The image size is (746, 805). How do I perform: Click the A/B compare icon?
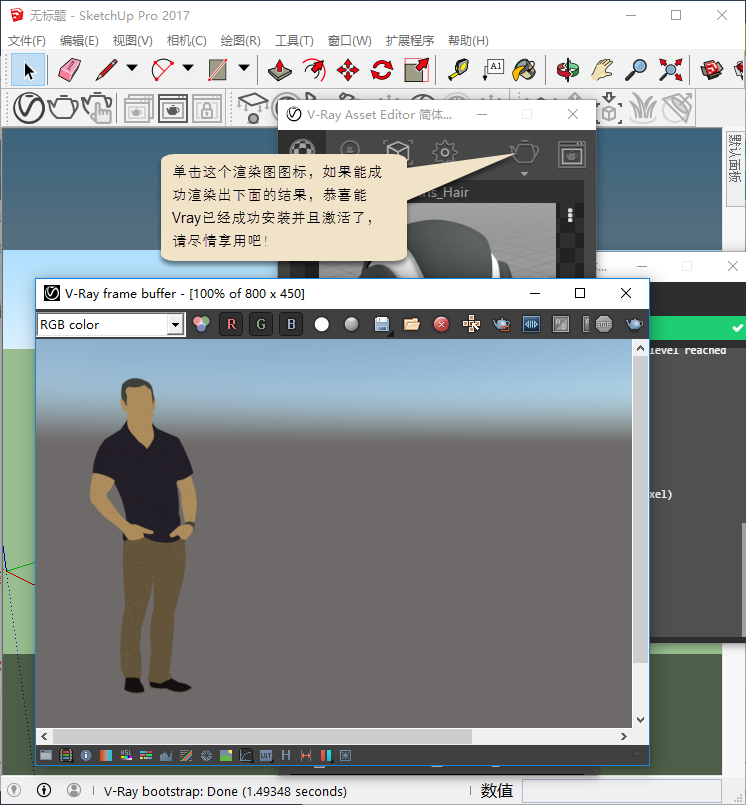click(x=561, y=324)
